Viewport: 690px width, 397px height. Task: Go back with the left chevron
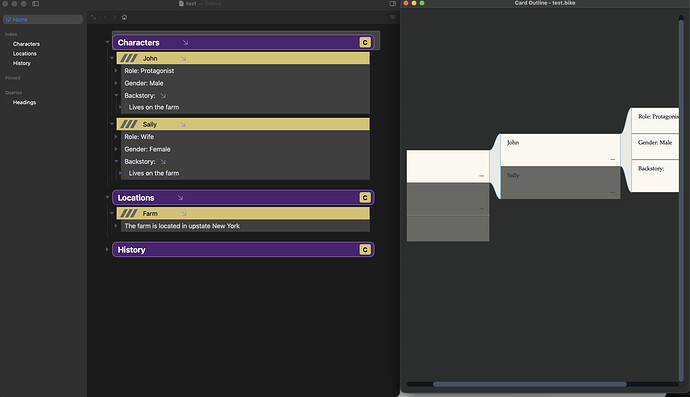(x=106, y=17)
